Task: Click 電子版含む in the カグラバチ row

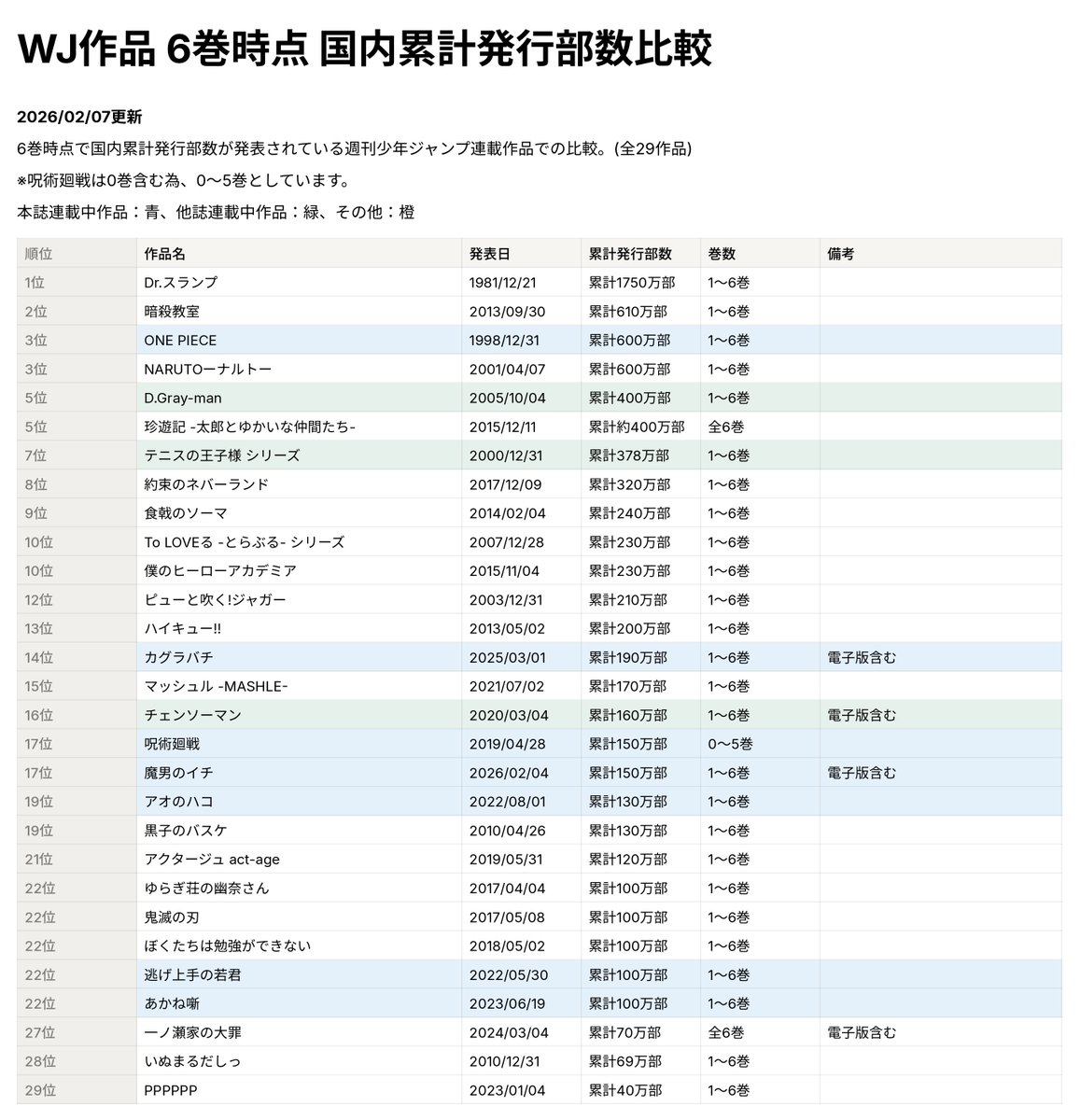Action: [x=862, y=658]
